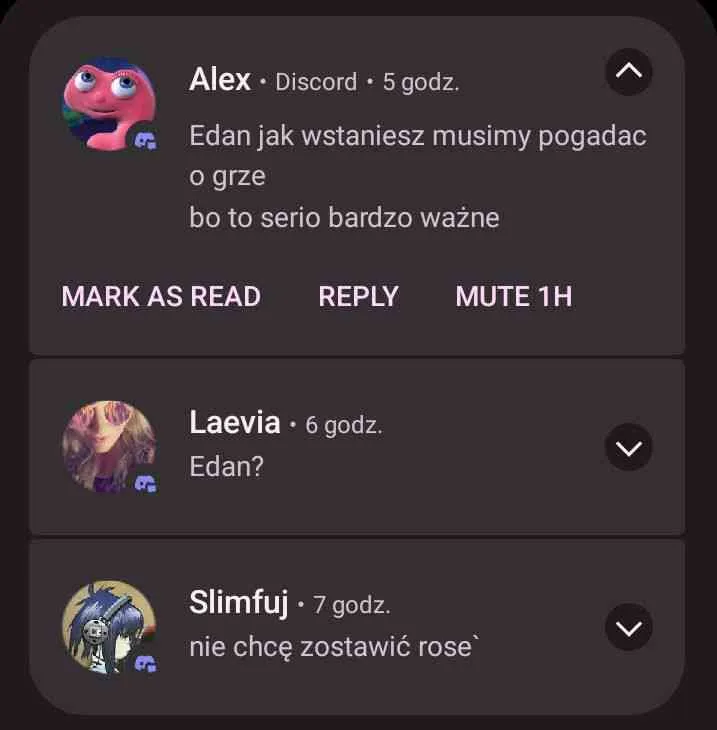This screenshot has width=717, height=730.
Task: Open Slimfuj's blue-haired avatar
Action: (x=109, y=627)
